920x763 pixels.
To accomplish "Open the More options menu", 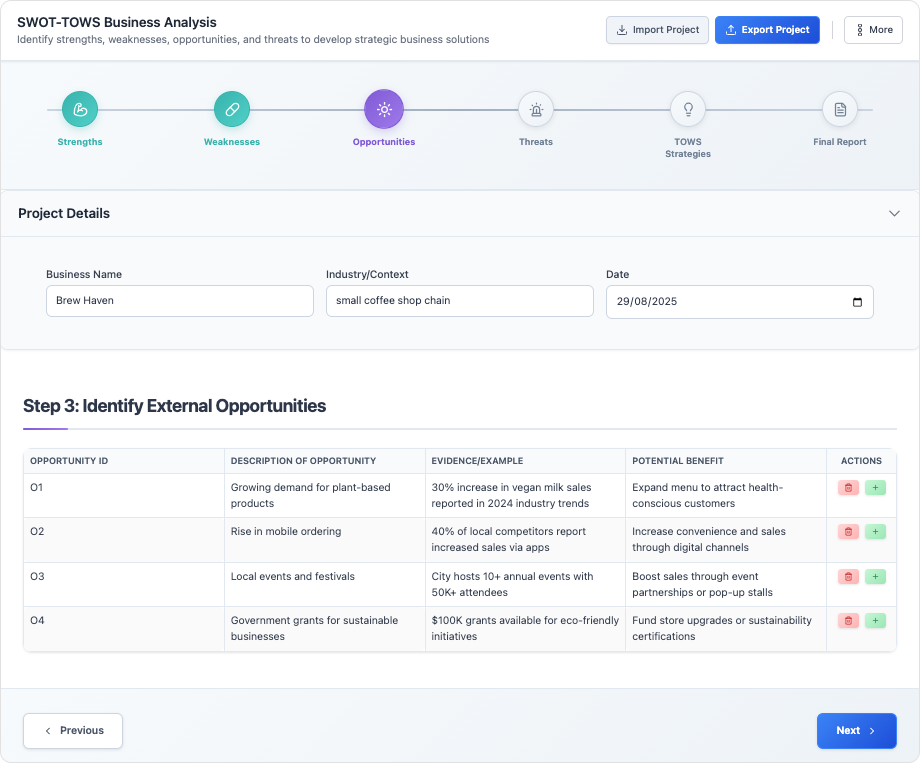I will (x=873, y=30).
